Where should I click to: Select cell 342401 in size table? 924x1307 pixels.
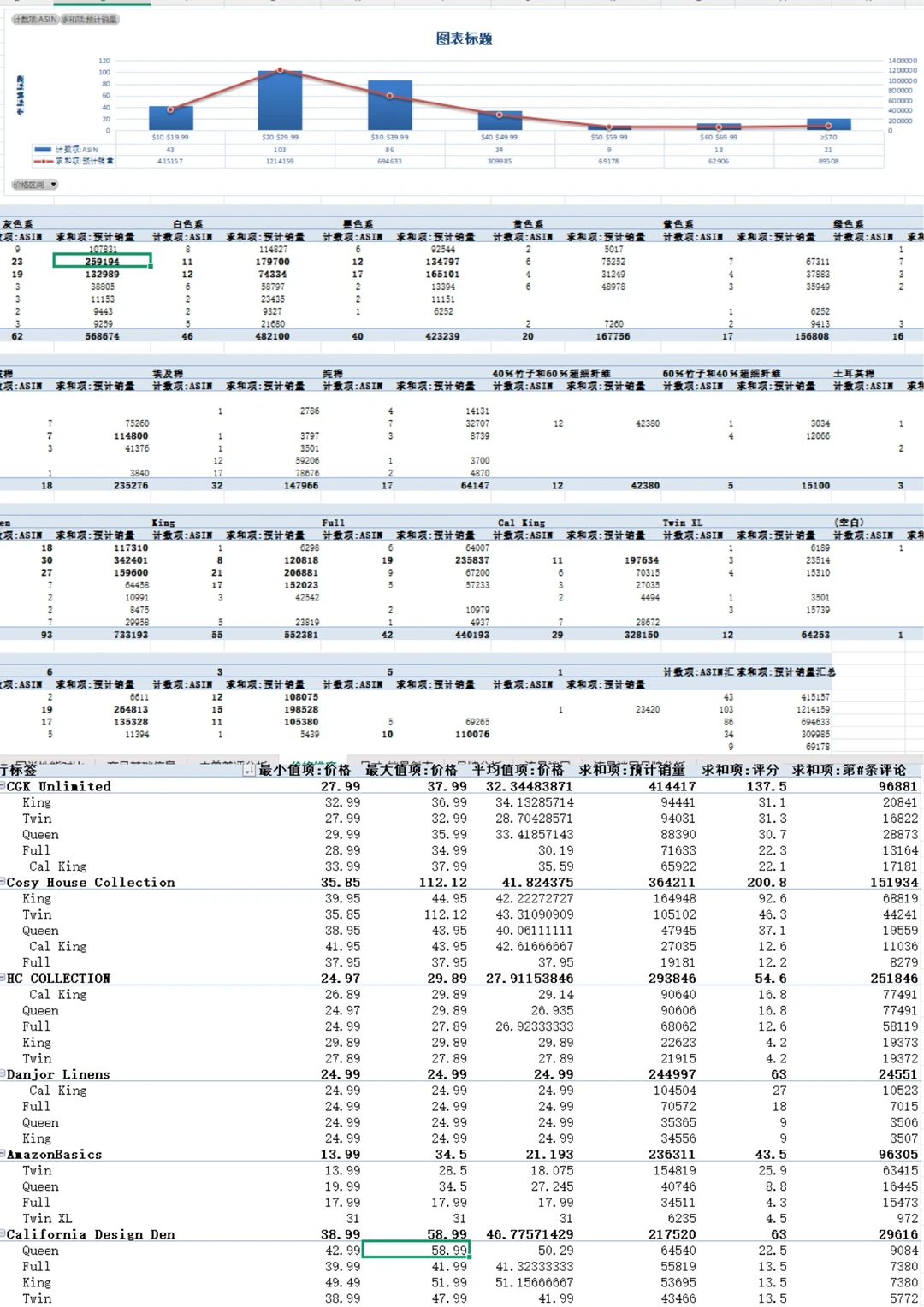click(x=131, y=560)
